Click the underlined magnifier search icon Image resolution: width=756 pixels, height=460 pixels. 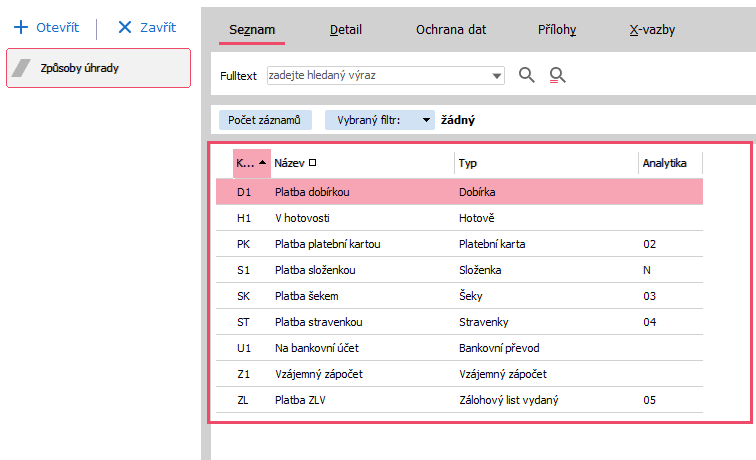point(557,75)
